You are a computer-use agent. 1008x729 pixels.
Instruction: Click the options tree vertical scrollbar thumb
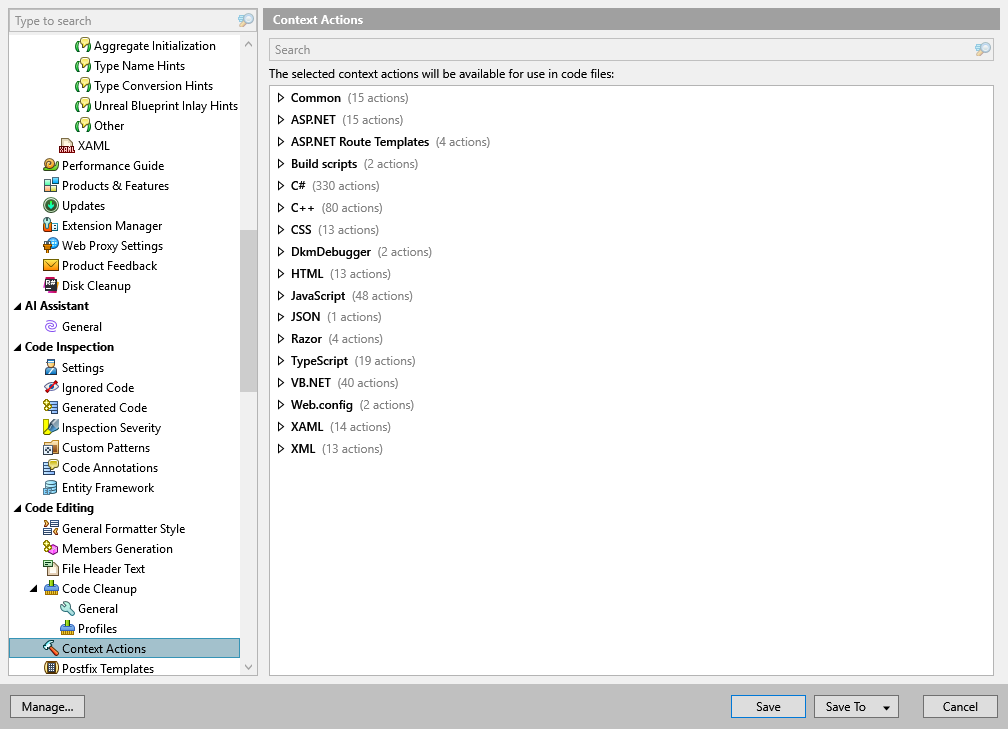tap(248, 310)
